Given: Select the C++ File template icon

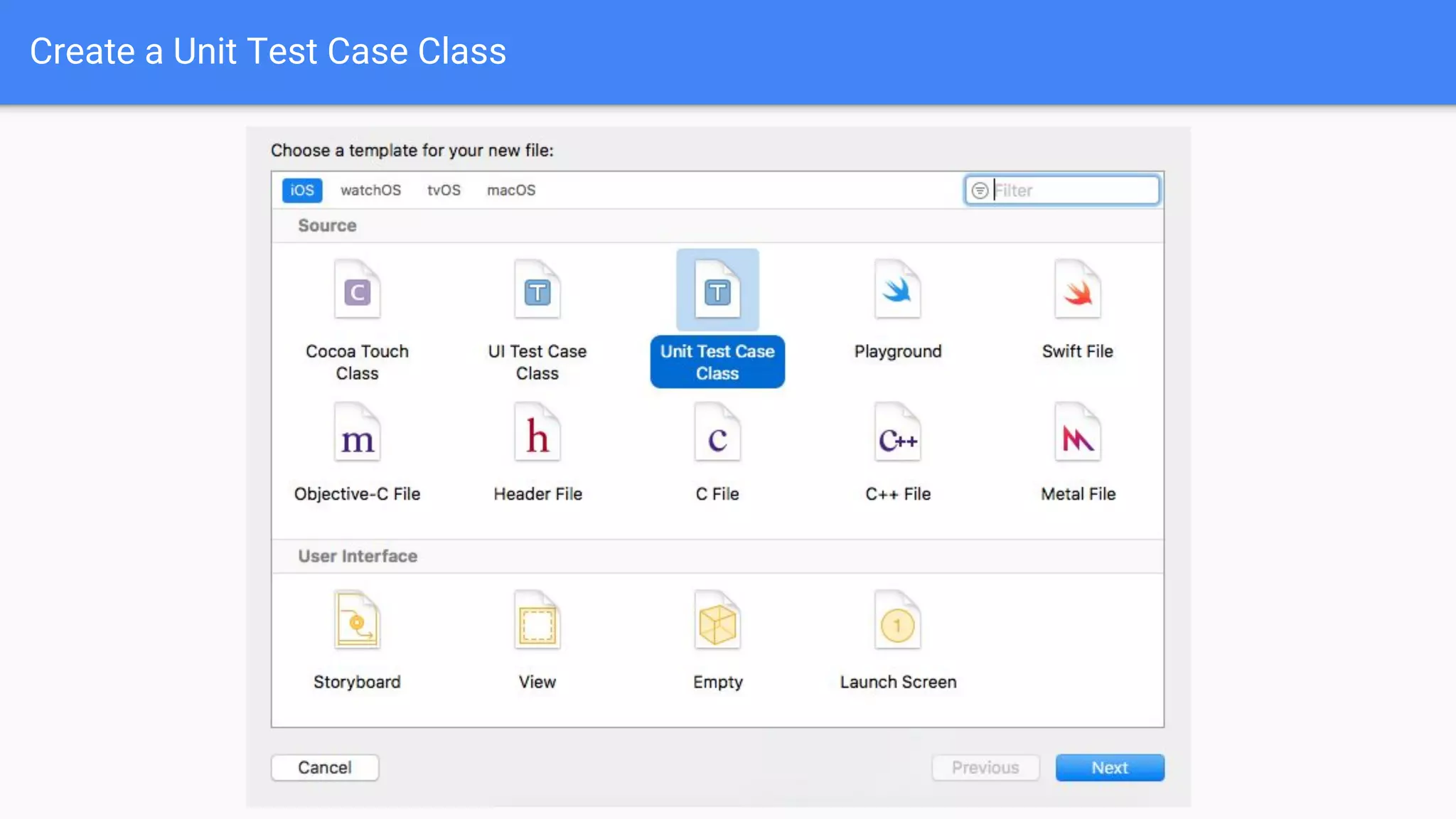Looking at the screenshot, I should pyautogui.click(x=897, y=433).
